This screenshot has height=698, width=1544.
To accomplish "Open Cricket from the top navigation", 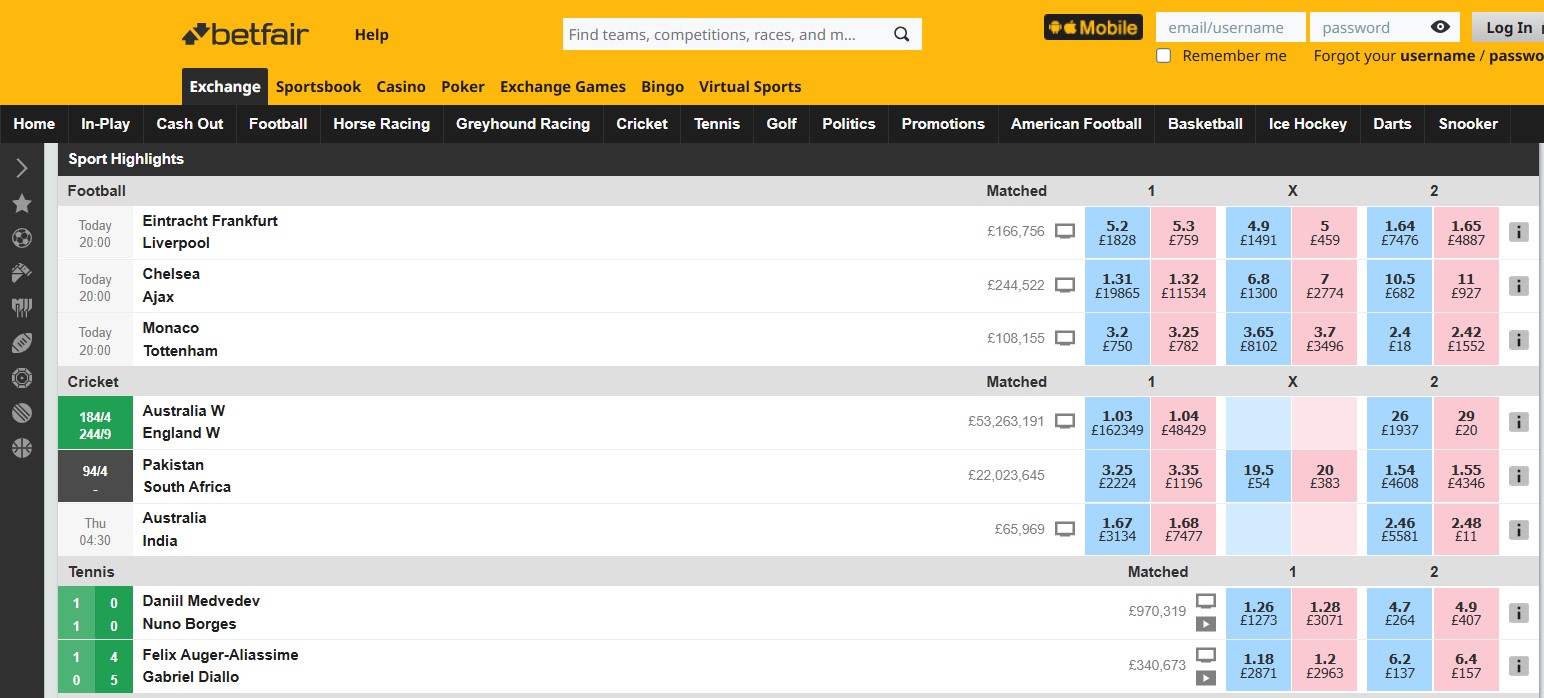I will coord(641,123).
